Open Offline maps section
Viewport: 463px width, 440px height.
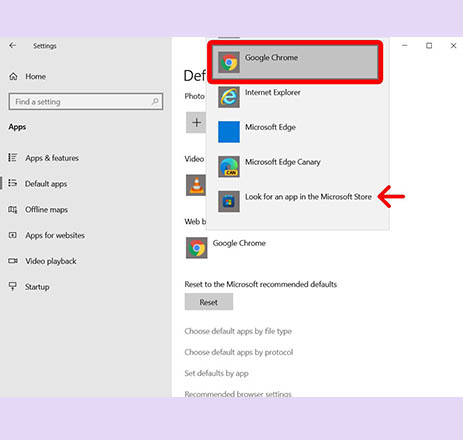click(x=46, y=209)
